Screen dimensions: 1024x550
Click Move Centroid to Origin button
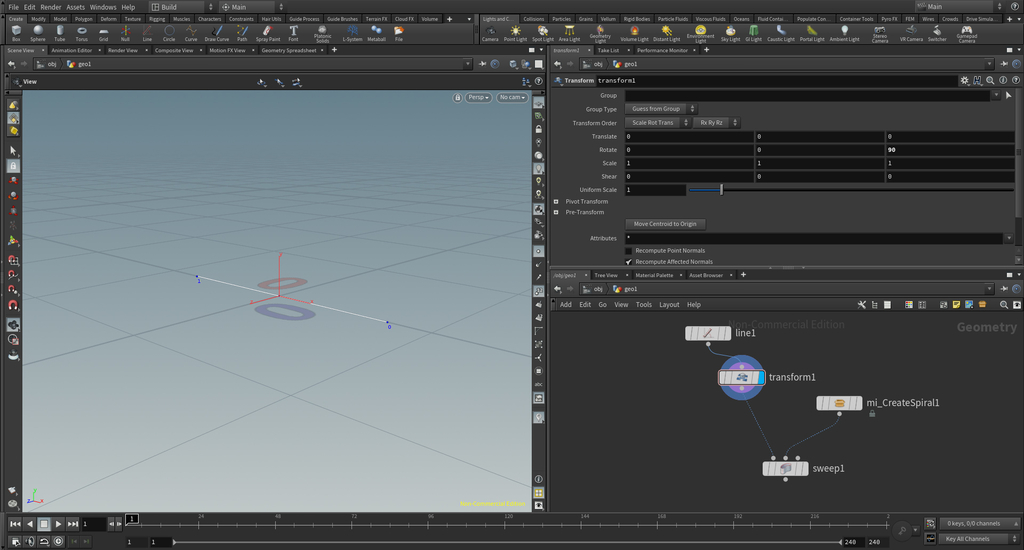(665, 224)
